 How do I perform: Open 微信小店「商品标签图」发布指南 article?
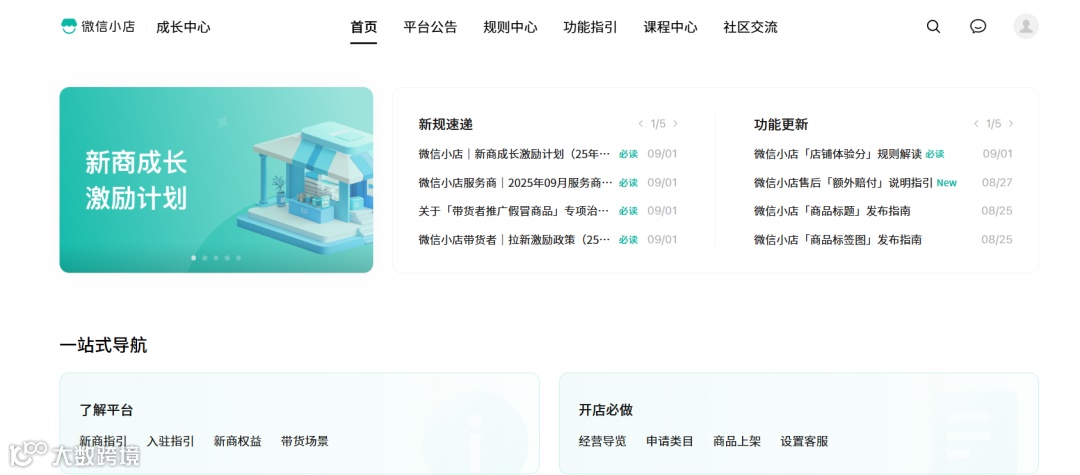(x=838, y=240)
